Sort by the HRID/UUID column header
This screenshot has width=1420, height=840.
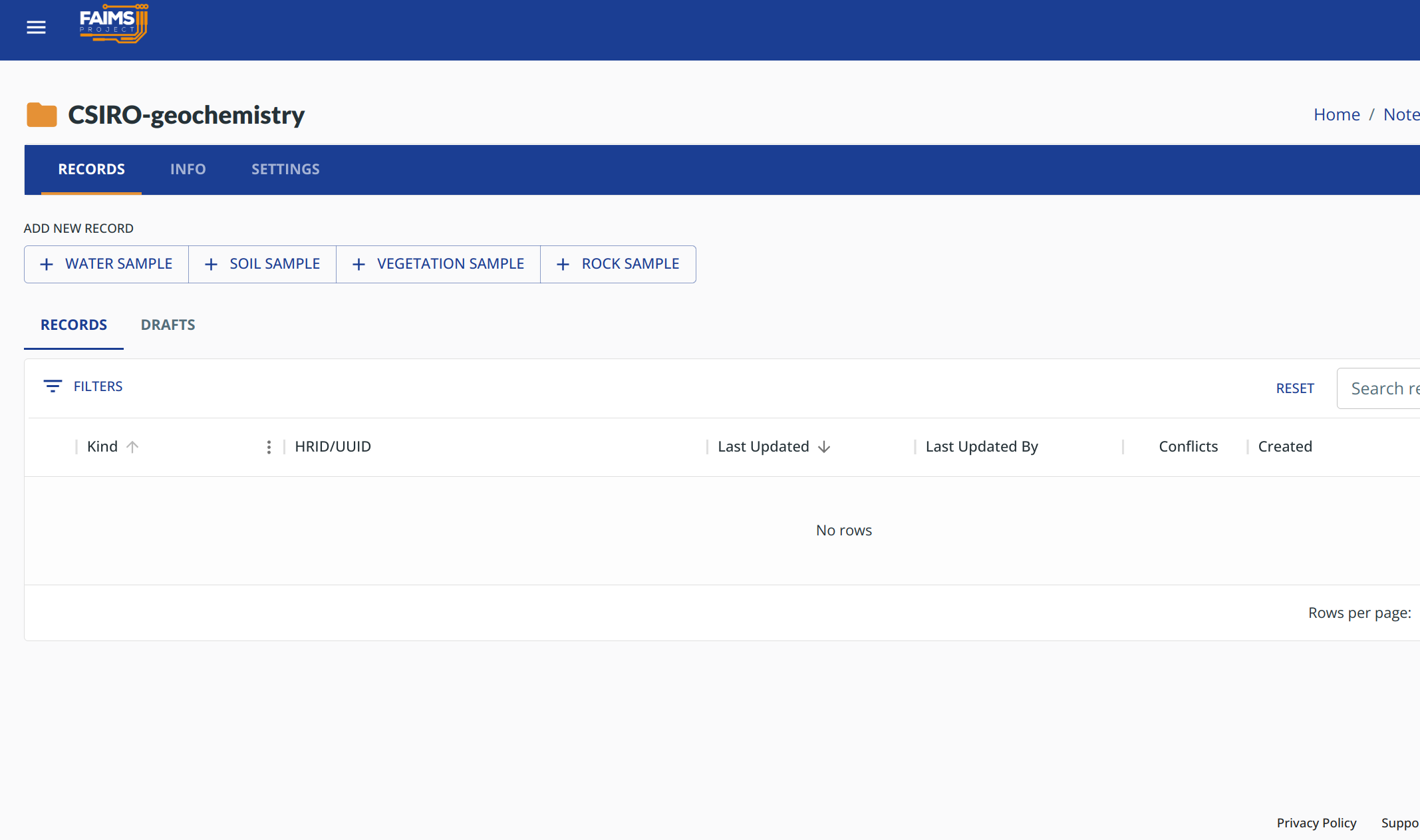[333, 446]
